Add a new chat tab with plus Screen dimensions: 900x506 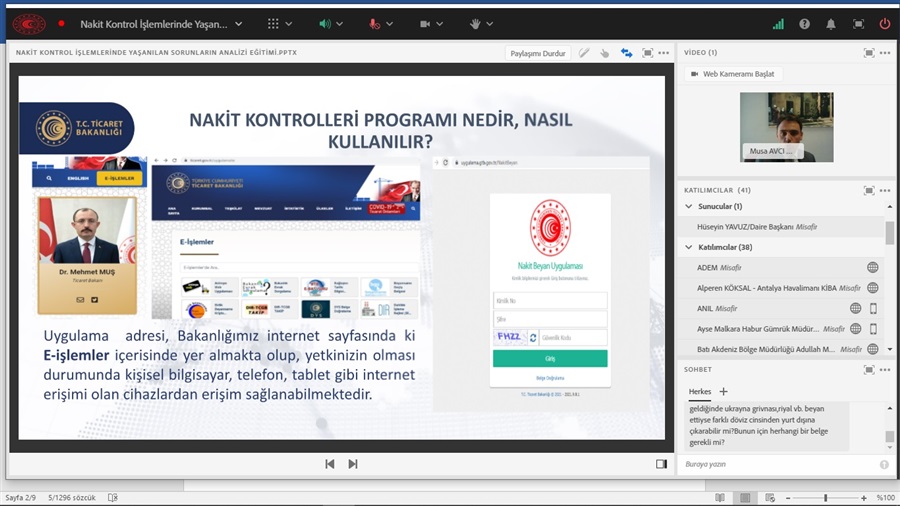click(x=723, y=391)
